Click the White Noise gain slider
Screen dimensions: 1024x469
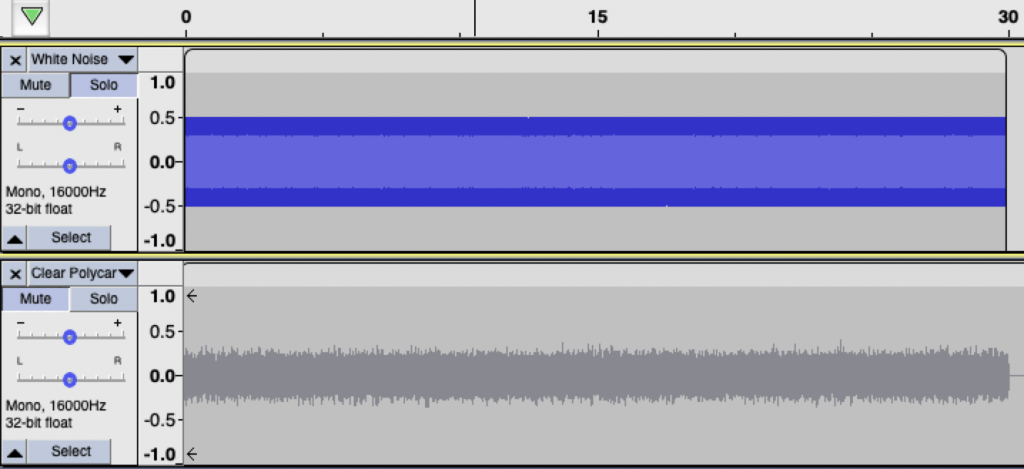click(x=70, y=123)
